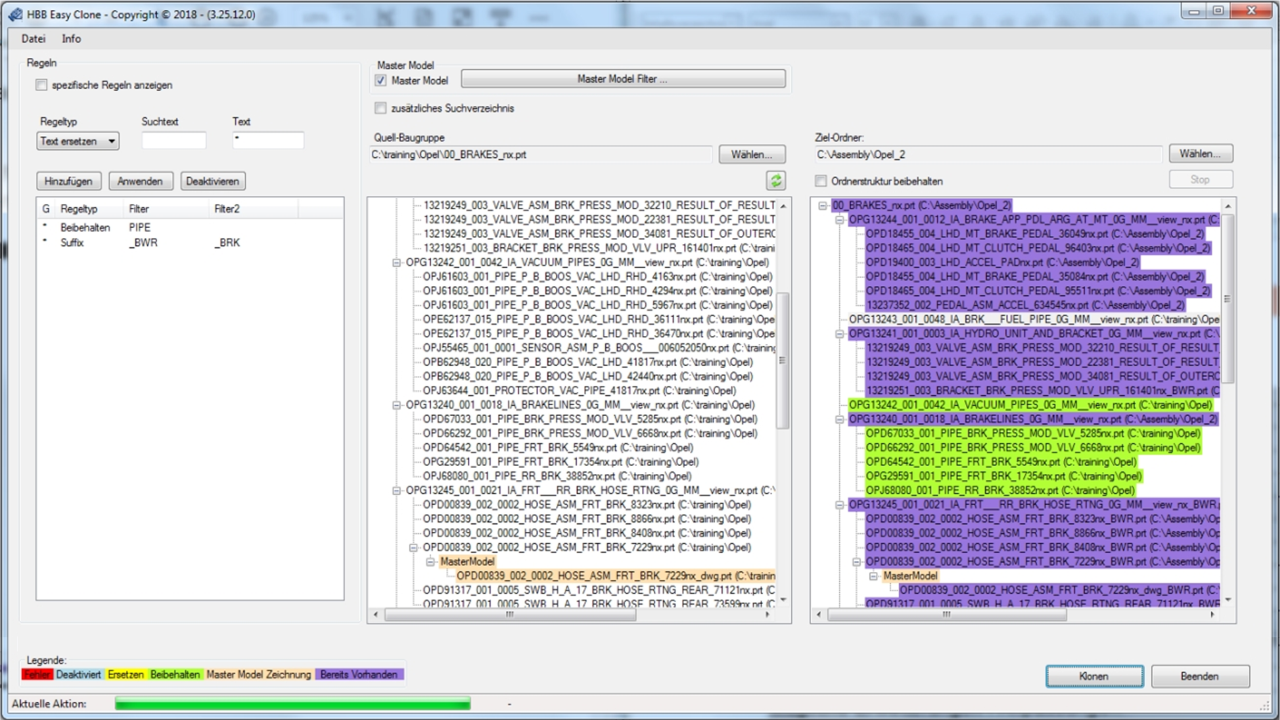Collapse OPG13241 HYDRO_UNIT node in target tree
This screenshot has width=1280, height=720.
click(x=840, y=333)
